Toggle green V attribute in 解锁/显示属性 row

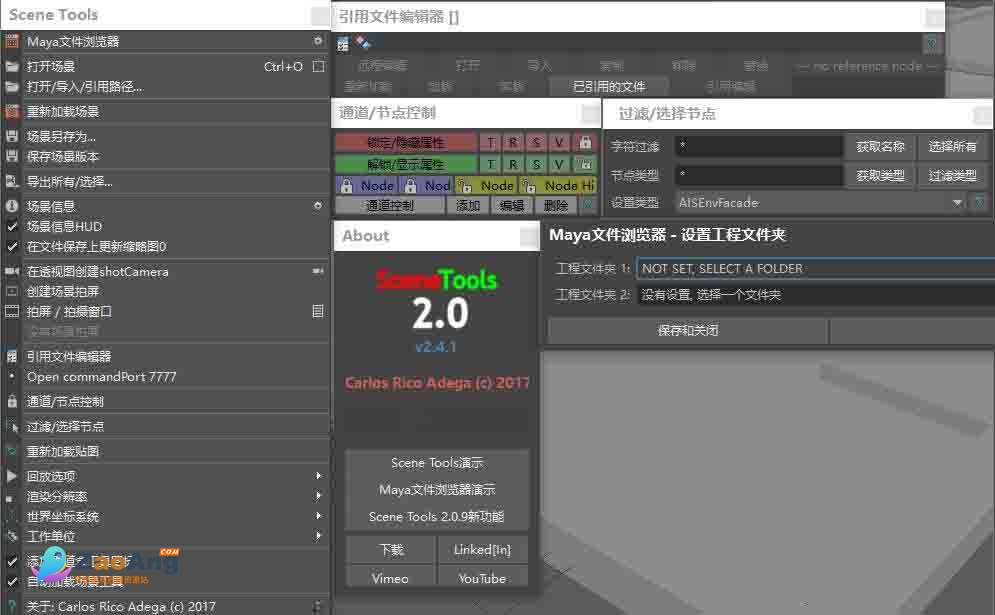[558, 164]
